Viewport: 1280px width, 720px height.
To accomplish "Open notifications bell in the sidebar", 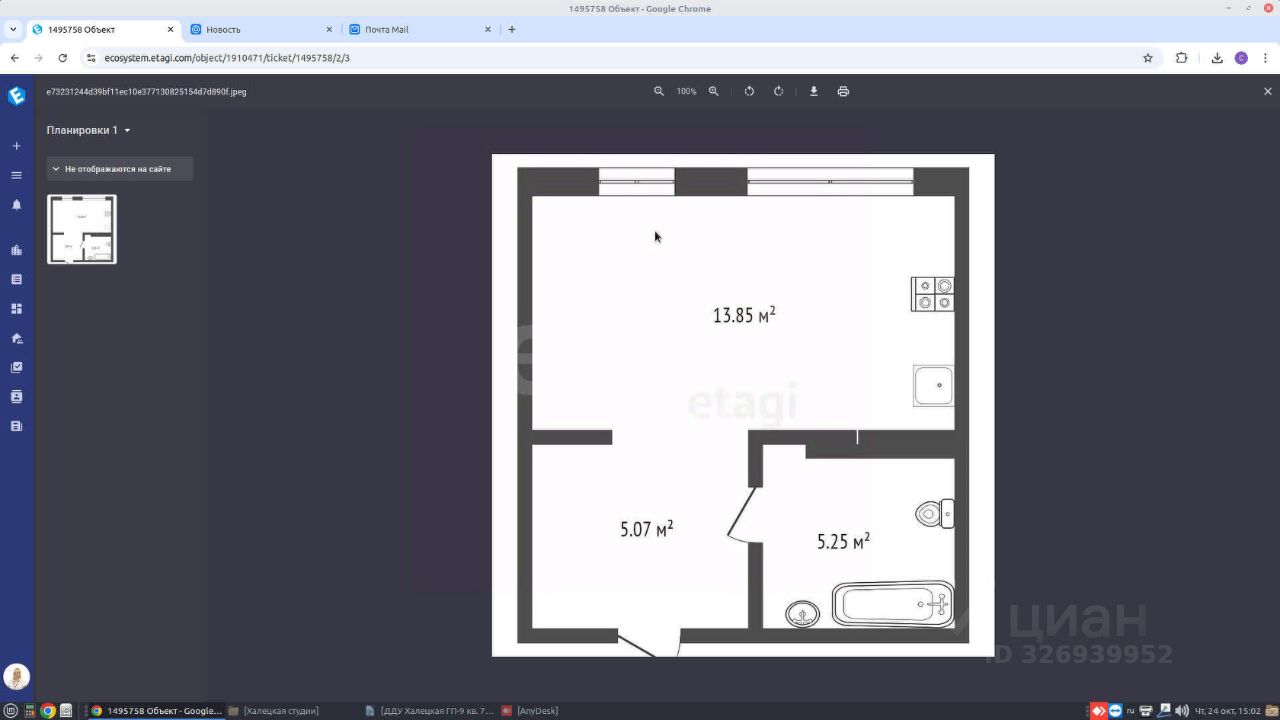I will point(16,205).
